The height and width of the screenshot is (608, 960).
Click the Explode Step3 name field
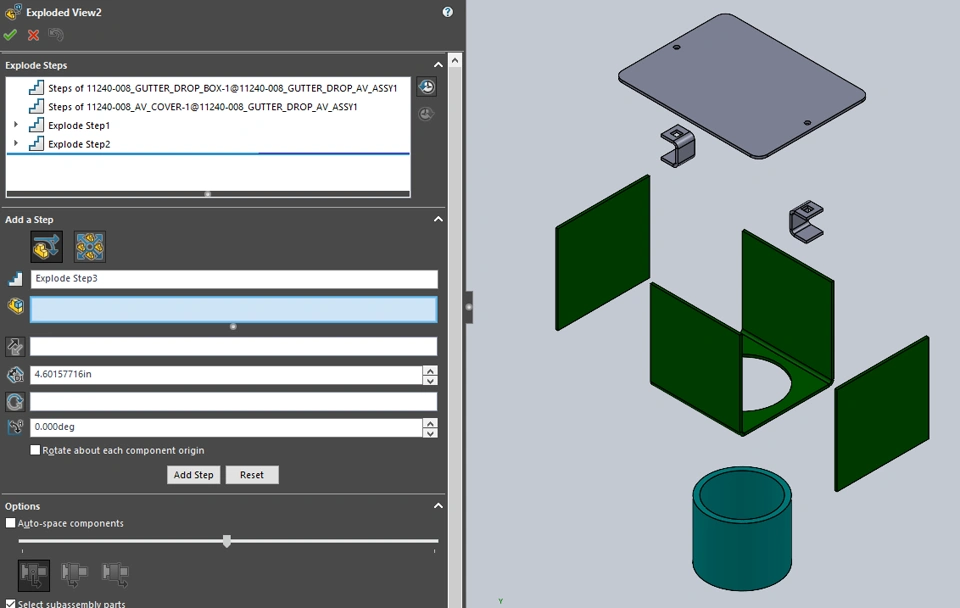[234, 279]
